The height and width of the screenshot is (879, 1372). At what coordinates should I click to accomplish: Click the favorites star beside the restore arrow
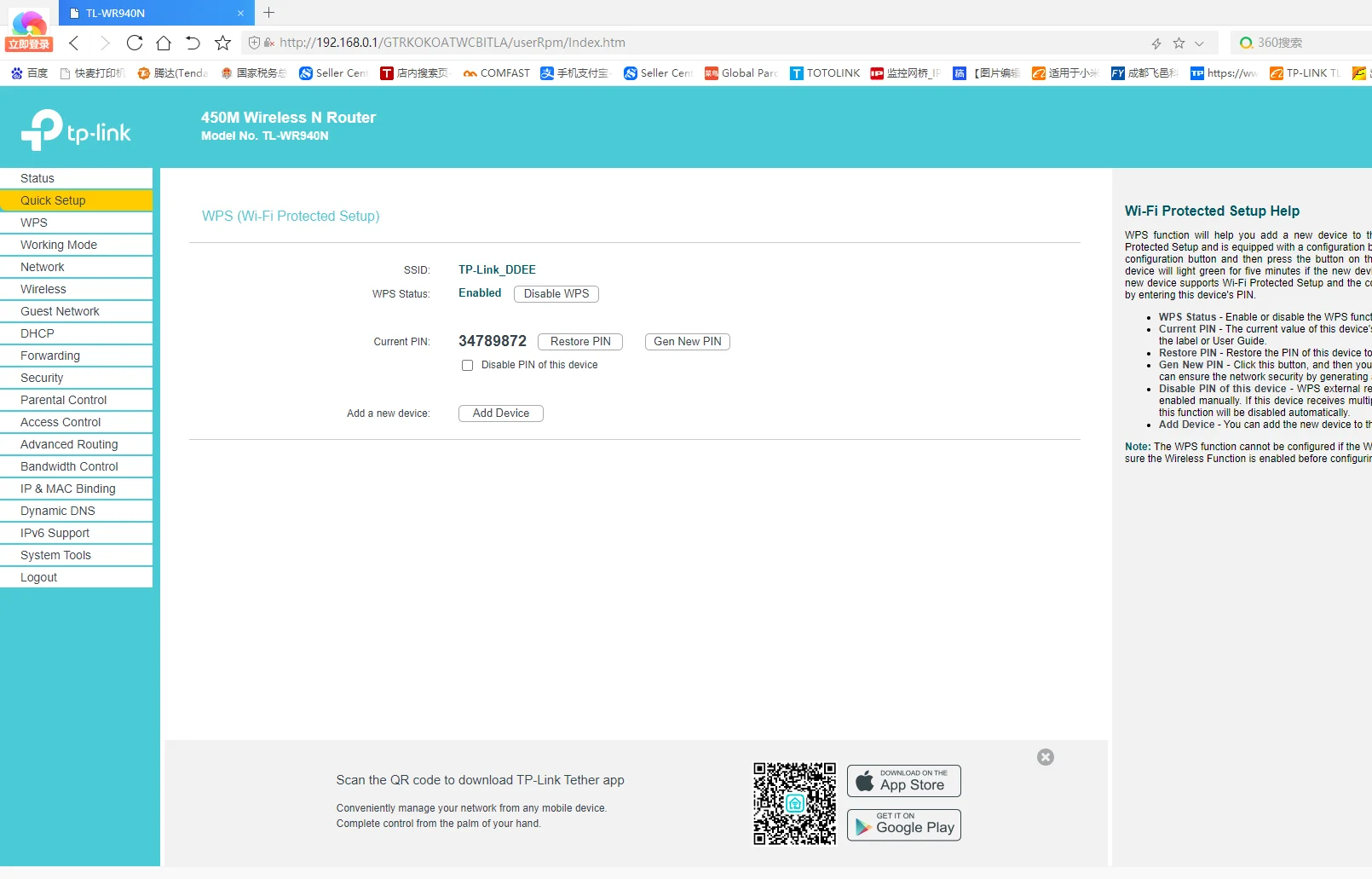pyautogui.click(x=222, y=43)
